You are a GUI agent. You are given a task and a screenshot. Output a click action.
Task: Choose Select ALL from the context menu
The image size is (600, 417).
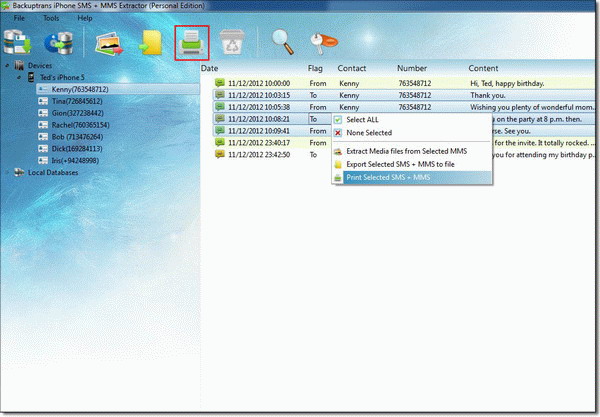(412, 120)
